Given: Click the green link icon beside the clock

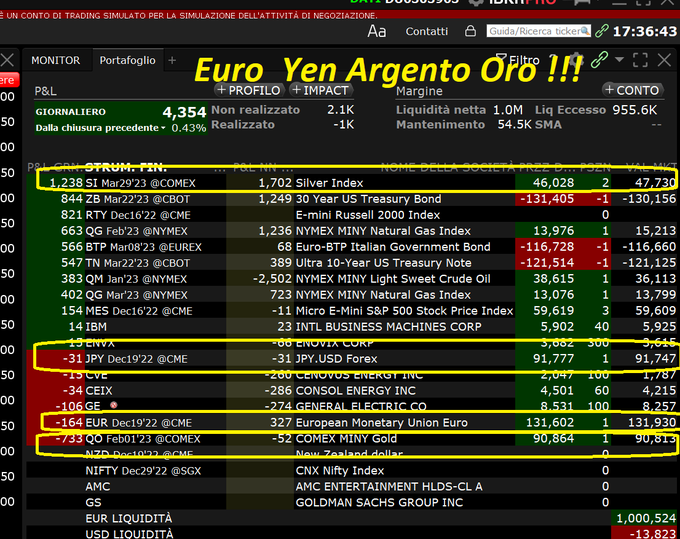Looking at the screenshot, I should point(602,31).
